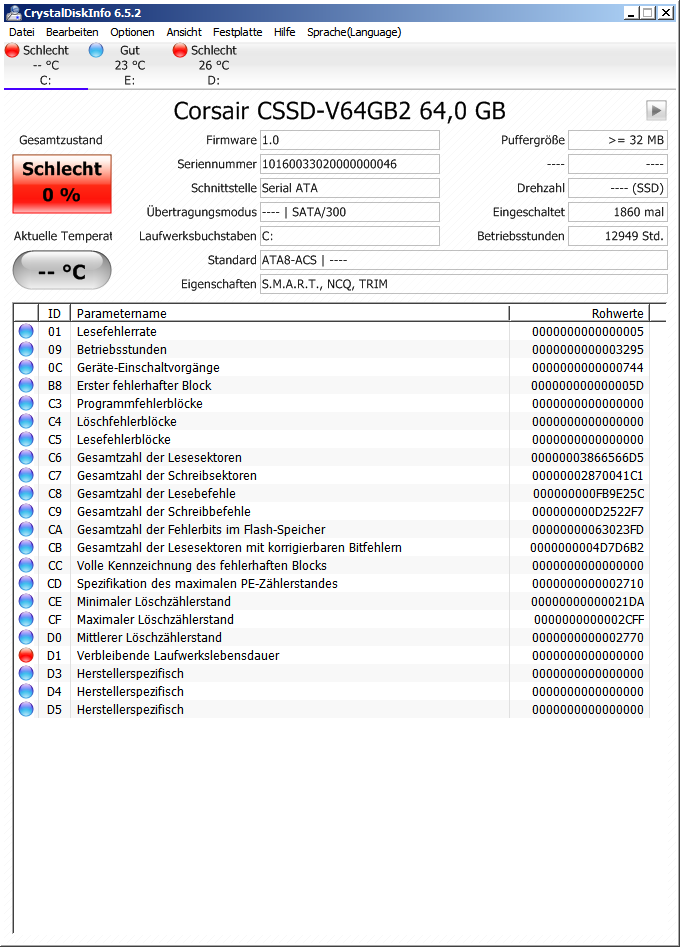680x947 pixels.
Task: Click the red status icon of drive C:
Action: tap(12, 50)
